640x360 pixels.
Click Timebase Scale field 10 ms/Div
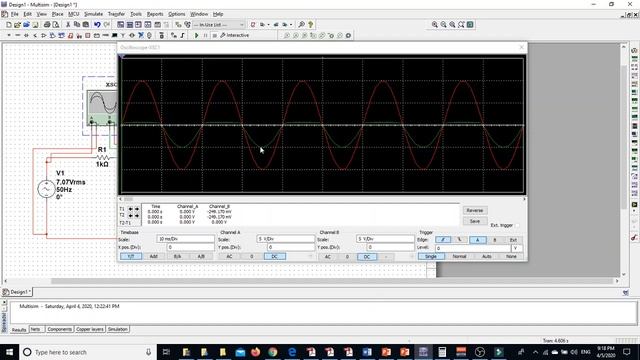[x=185, y=239]
